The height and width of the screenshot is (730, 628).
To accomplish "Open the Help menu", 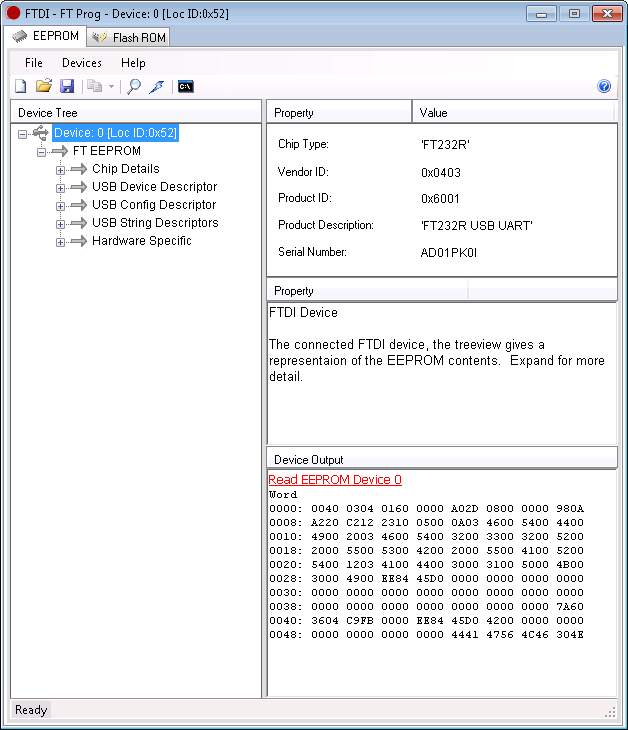I will [x=133, y=63].
